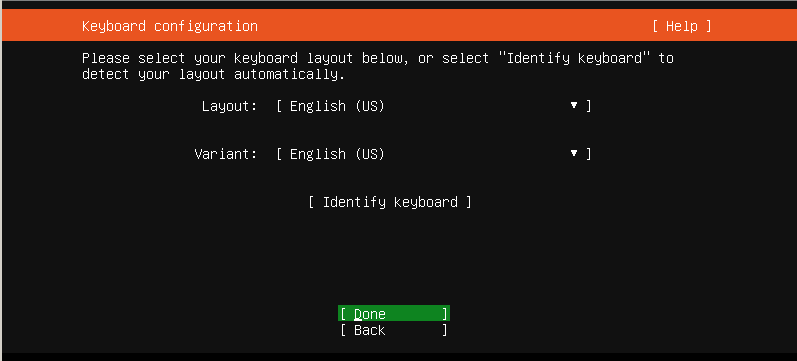Click the Variant: label
797x361 pixels.
226,154
